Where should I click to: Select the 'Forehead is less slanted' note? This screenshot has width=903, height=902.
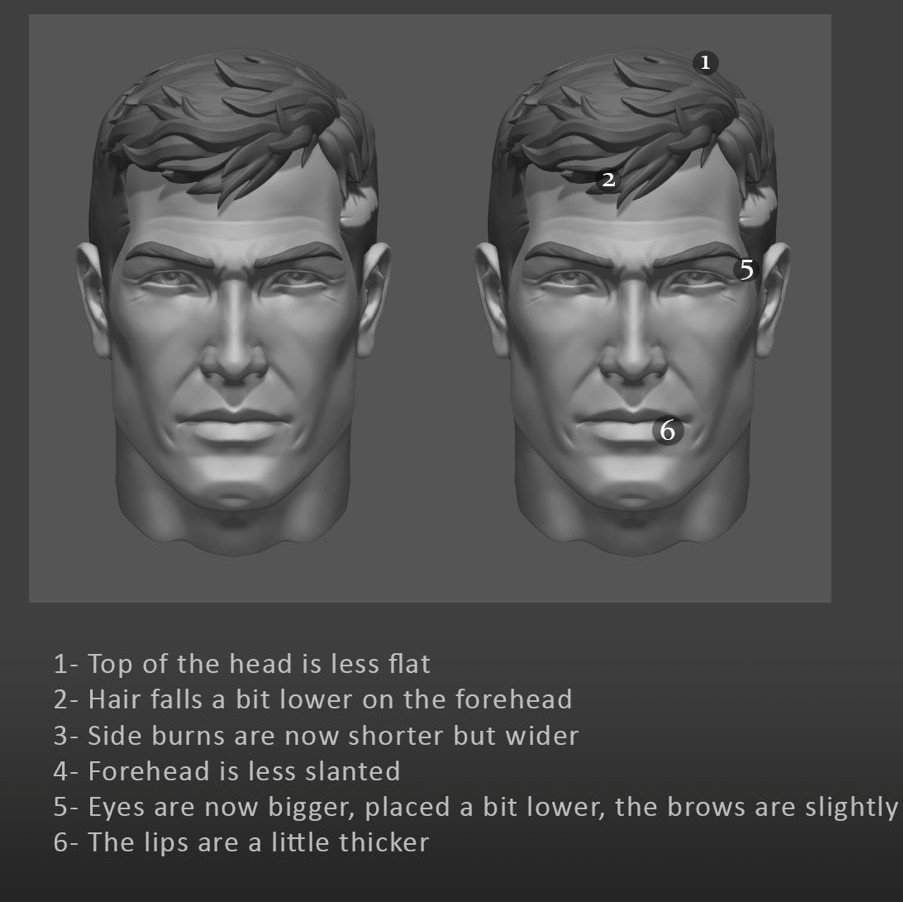click(226, 771)
